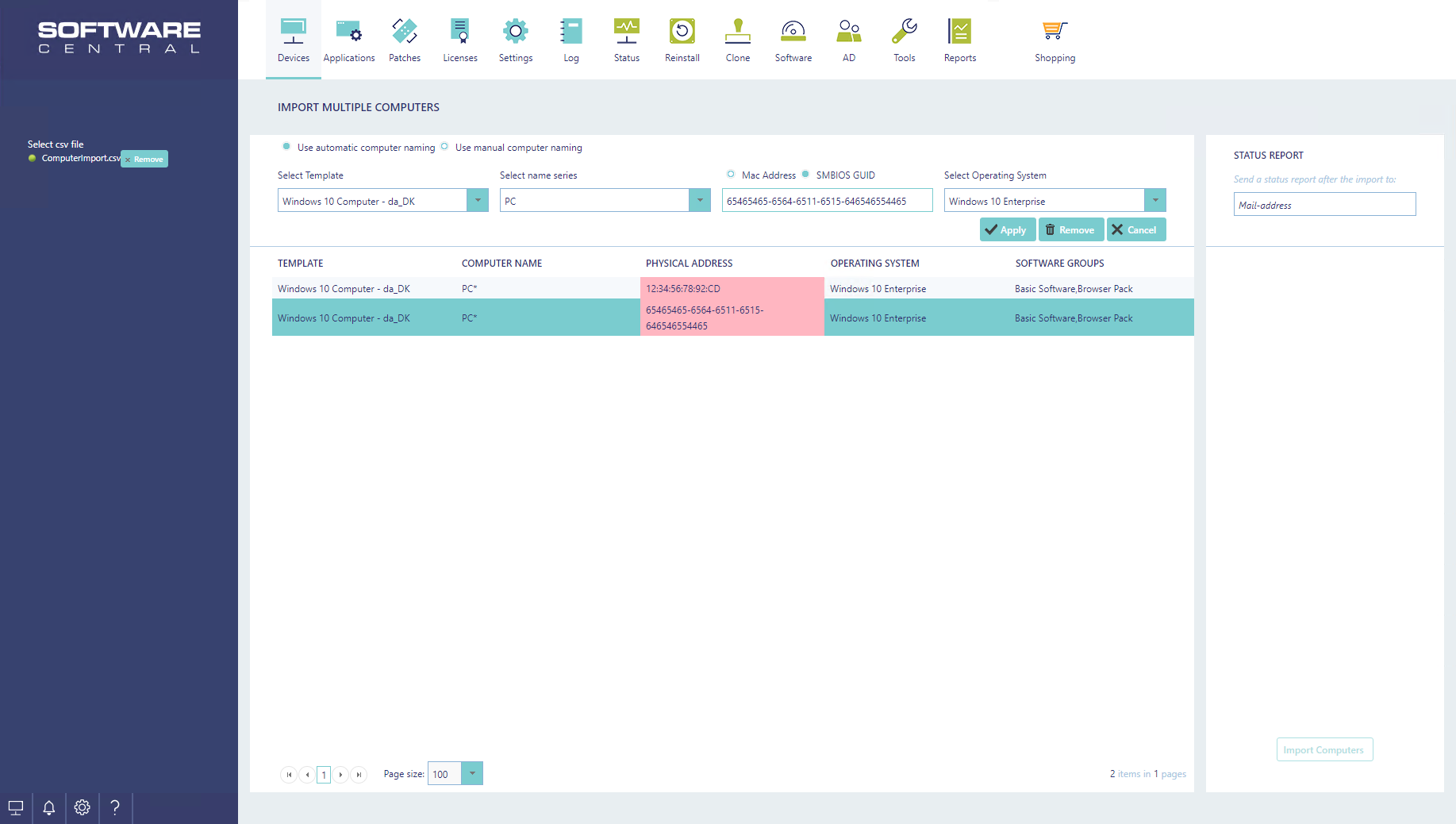This screenshot has width=1456, height=824.
Task: Click the Reinstall icon in toolbar
Action: (682, 32)
